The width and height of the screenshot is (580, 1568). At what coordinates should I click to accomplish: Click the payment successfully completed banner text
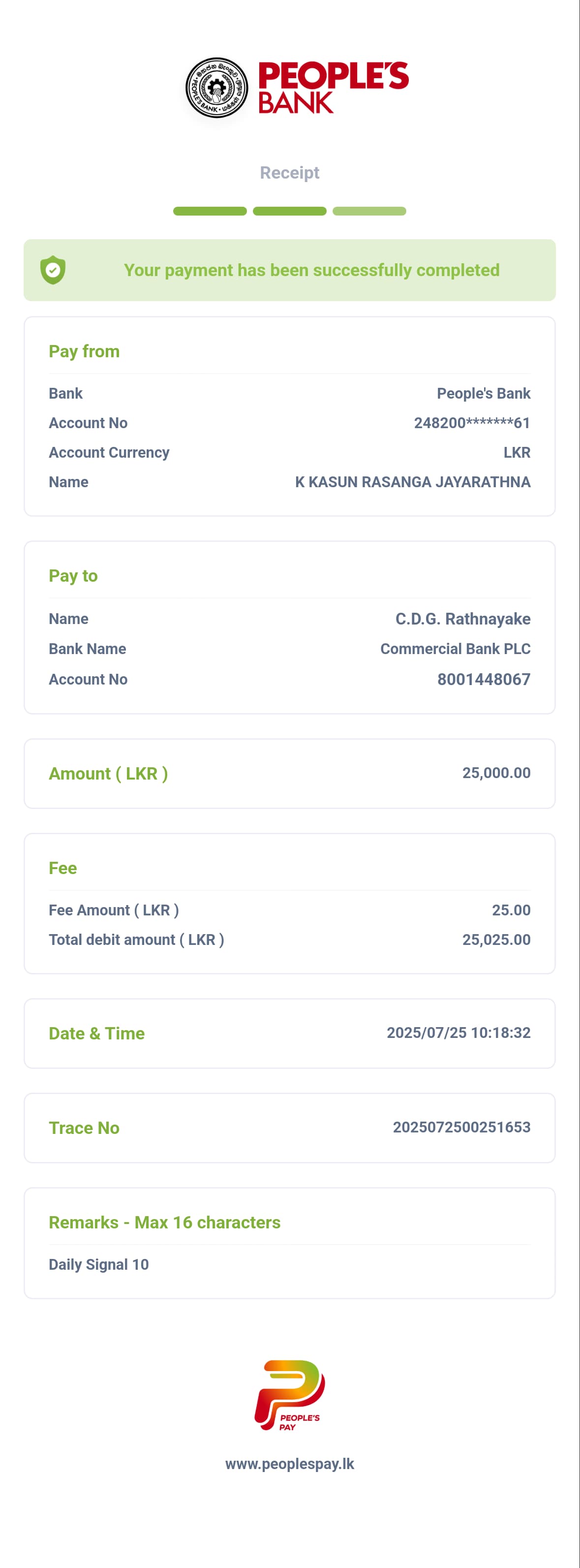(x=311, y=270)
